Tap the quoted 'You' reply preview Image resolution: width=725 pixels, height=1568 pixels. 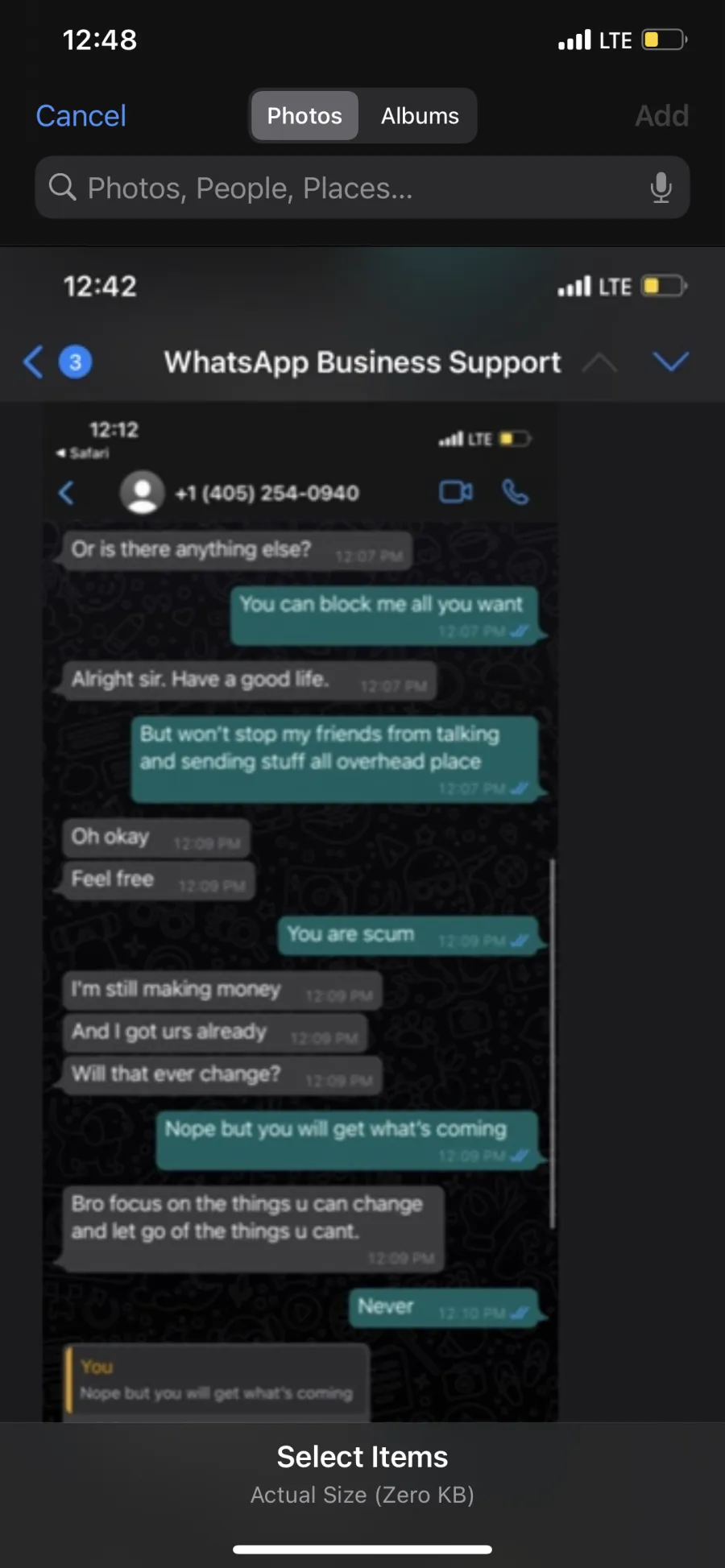(x=217, y=1380)
